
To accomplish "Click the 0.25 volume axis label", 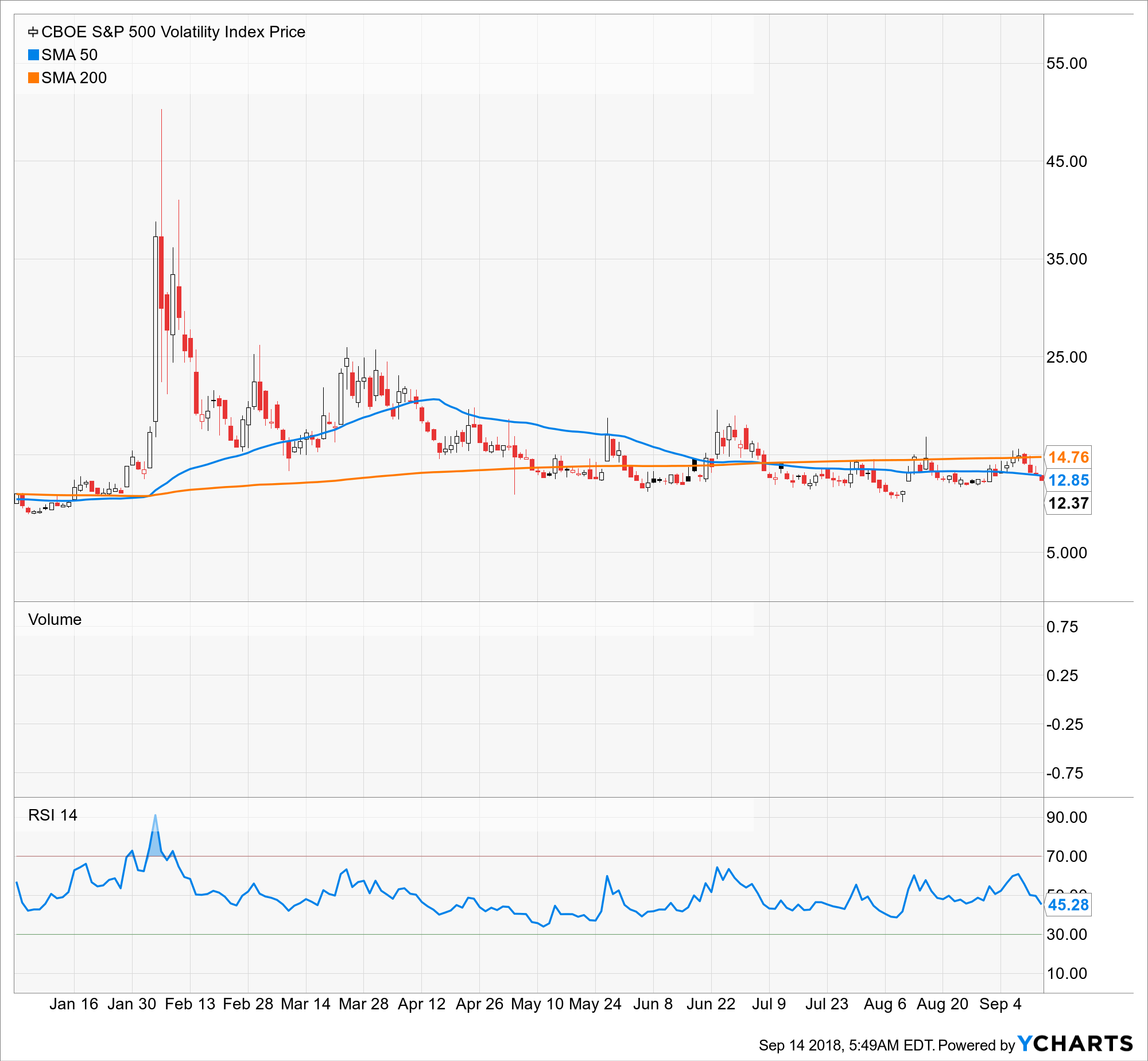I will coord(1062,676).
